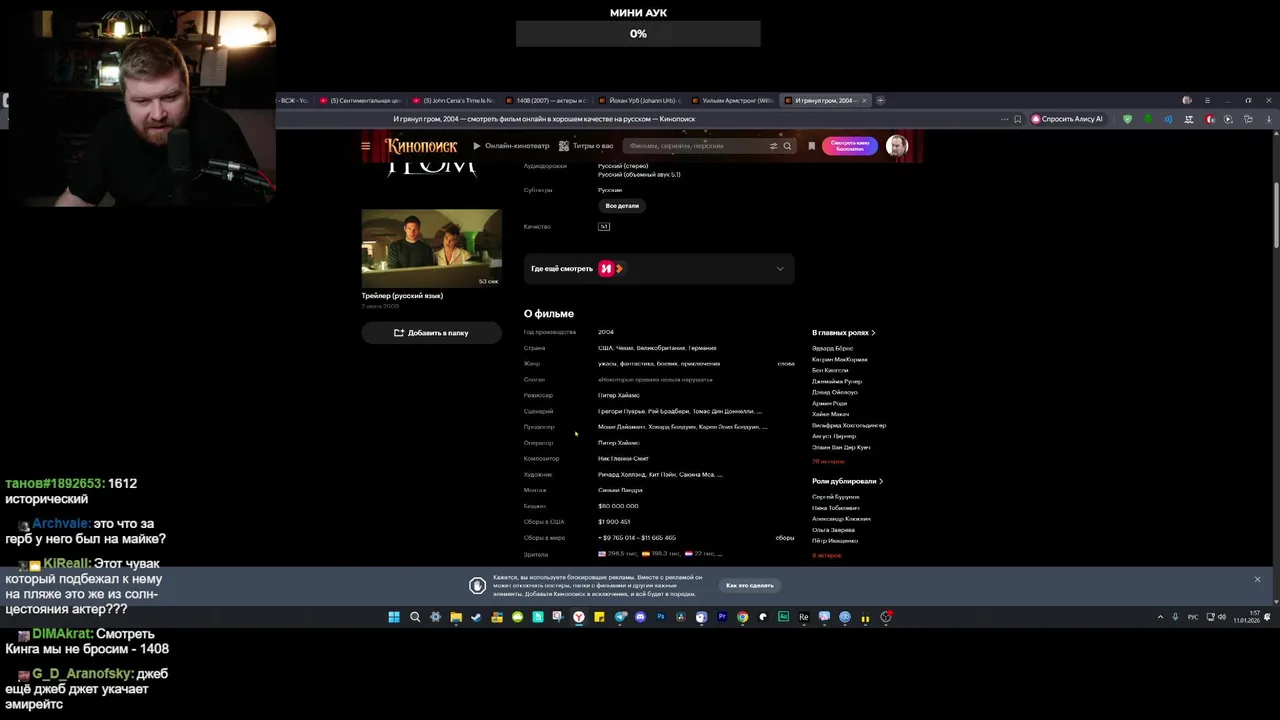Open Adobe Audition from taskbar
This screenshot has width=1280, height=720.
[783, 617]
